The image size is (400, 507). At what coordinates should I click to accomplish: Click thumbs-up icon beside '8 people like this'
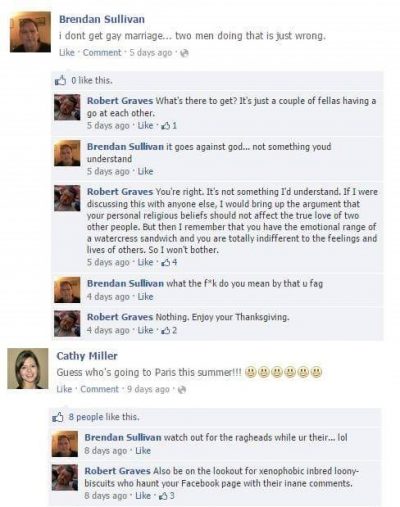(58, 417)
